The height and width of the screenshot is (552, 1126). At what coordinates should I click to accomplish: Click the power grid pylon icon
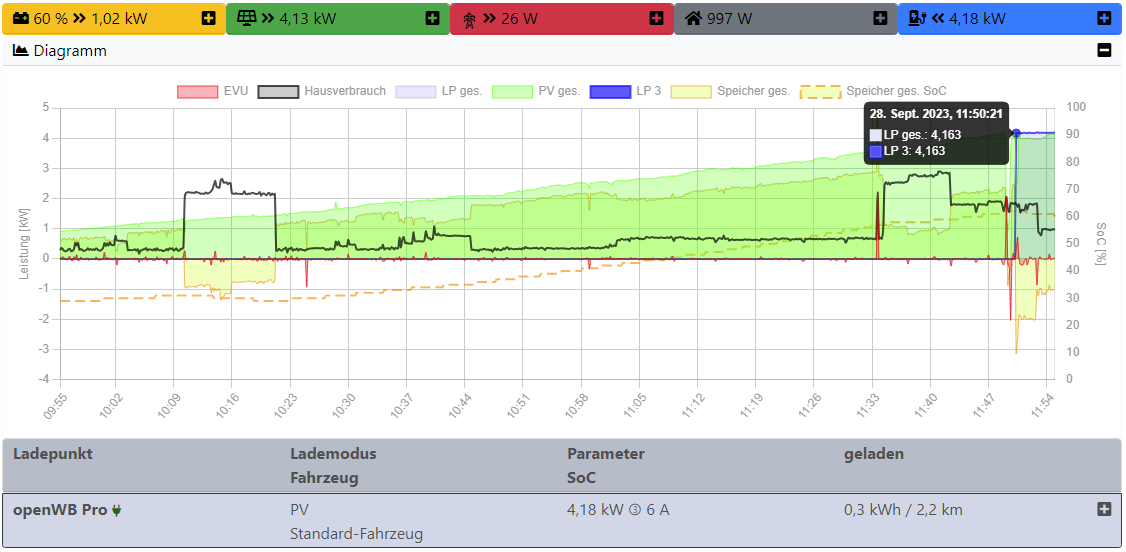click(x=469, y=19)
